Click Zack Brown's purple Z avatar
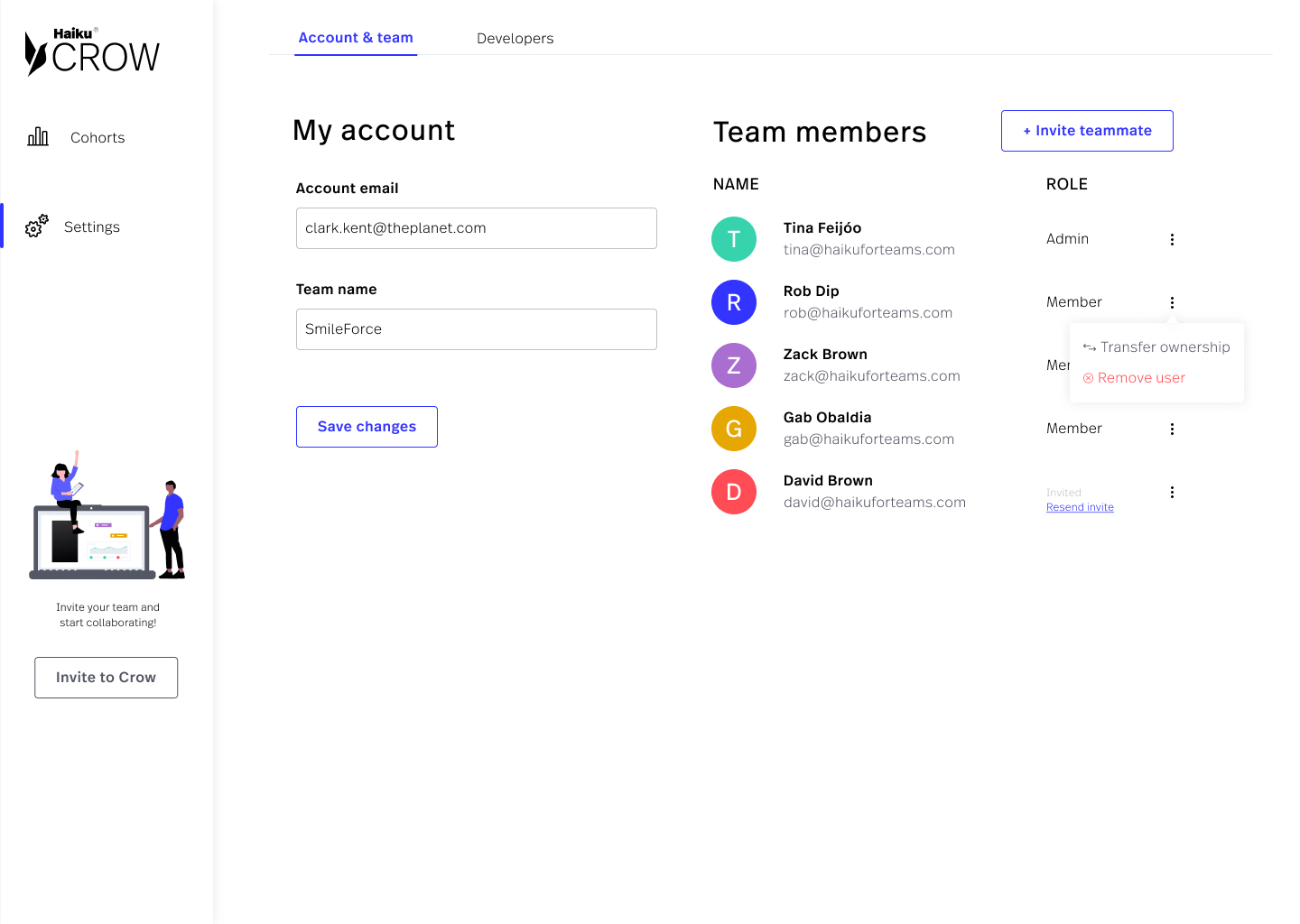1300x924 pixels. [x=734, y=365]
